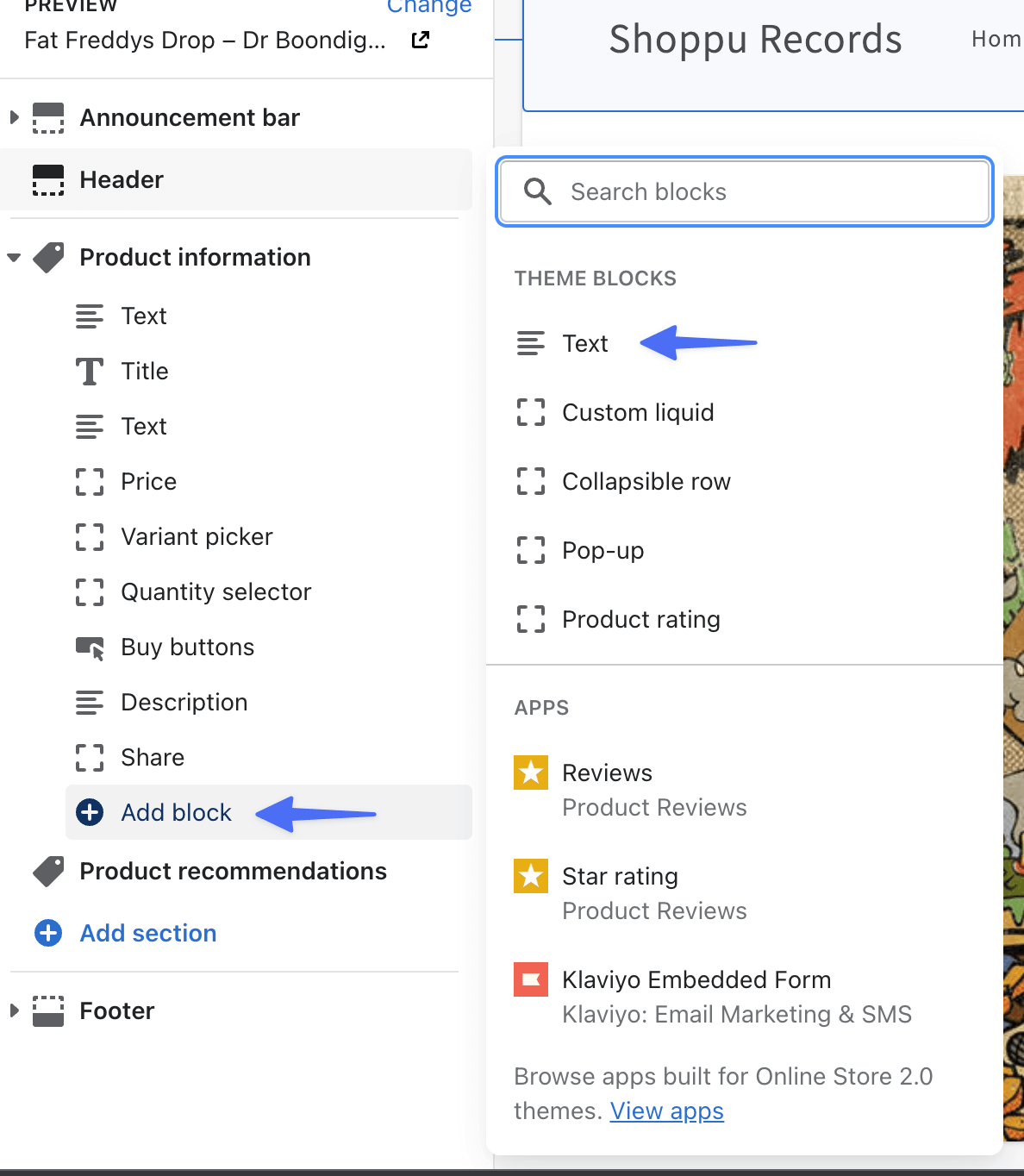Expand the Footer section
This screenshot has height=1176, width=1024.
(13, 1010)
